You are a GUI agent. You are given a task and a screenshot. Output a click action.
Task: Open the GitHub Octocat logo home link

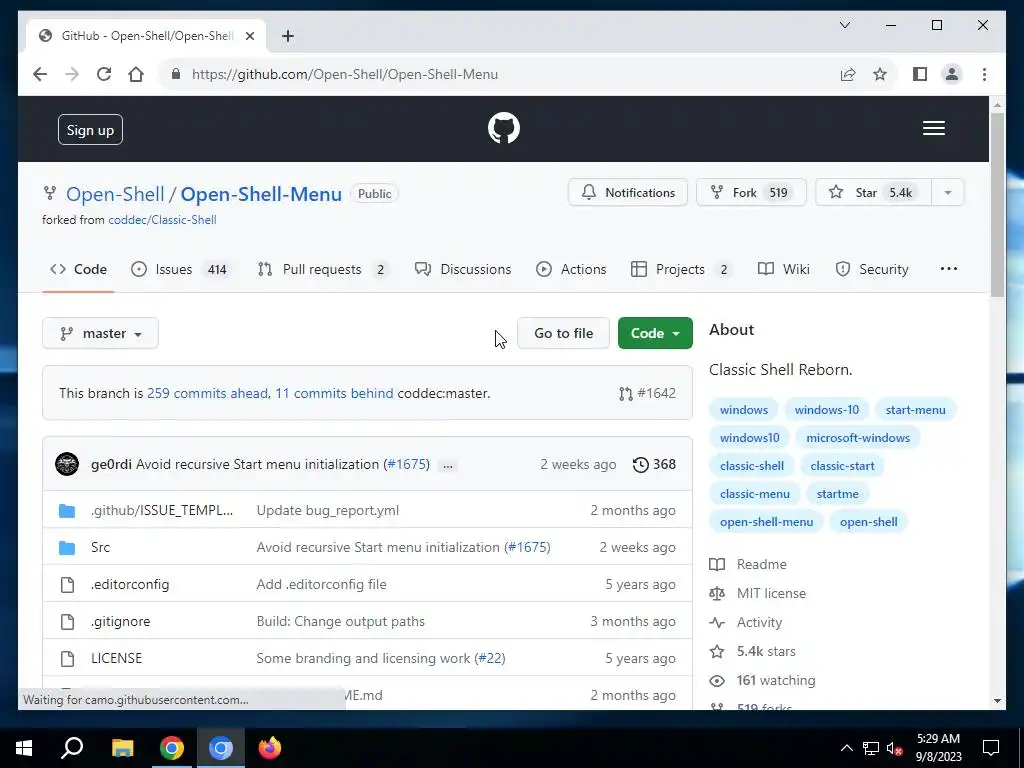(x=504, y=128)
